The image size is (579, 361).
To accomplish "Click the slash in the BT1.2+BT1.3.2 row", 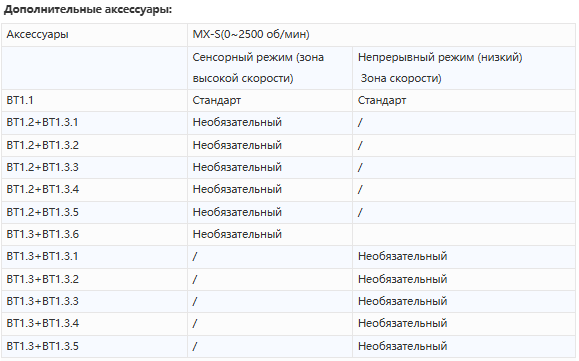I will [360, 145].
